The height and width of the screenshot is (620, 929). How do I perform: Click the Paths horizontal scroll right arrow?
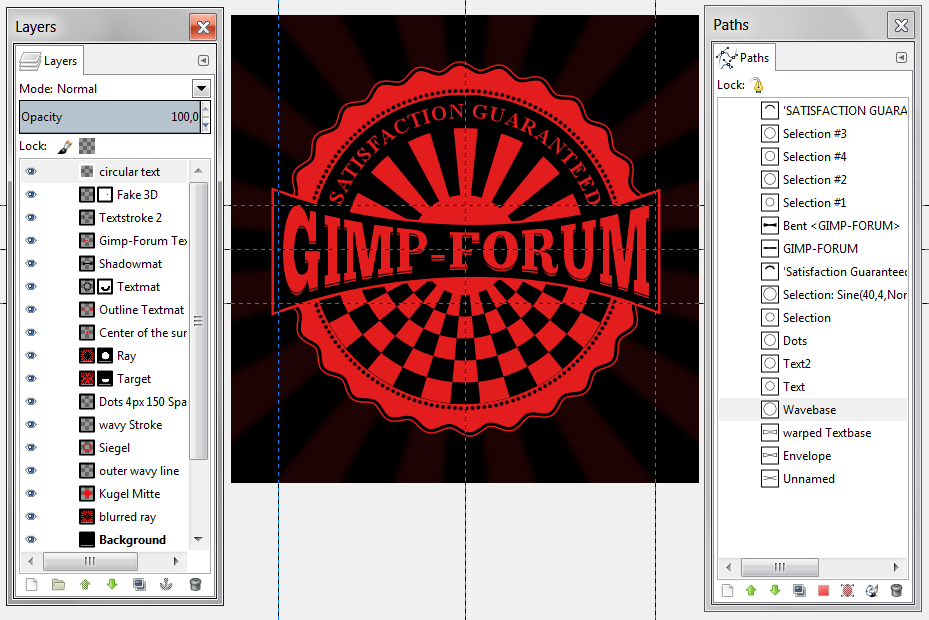point(896,567)
